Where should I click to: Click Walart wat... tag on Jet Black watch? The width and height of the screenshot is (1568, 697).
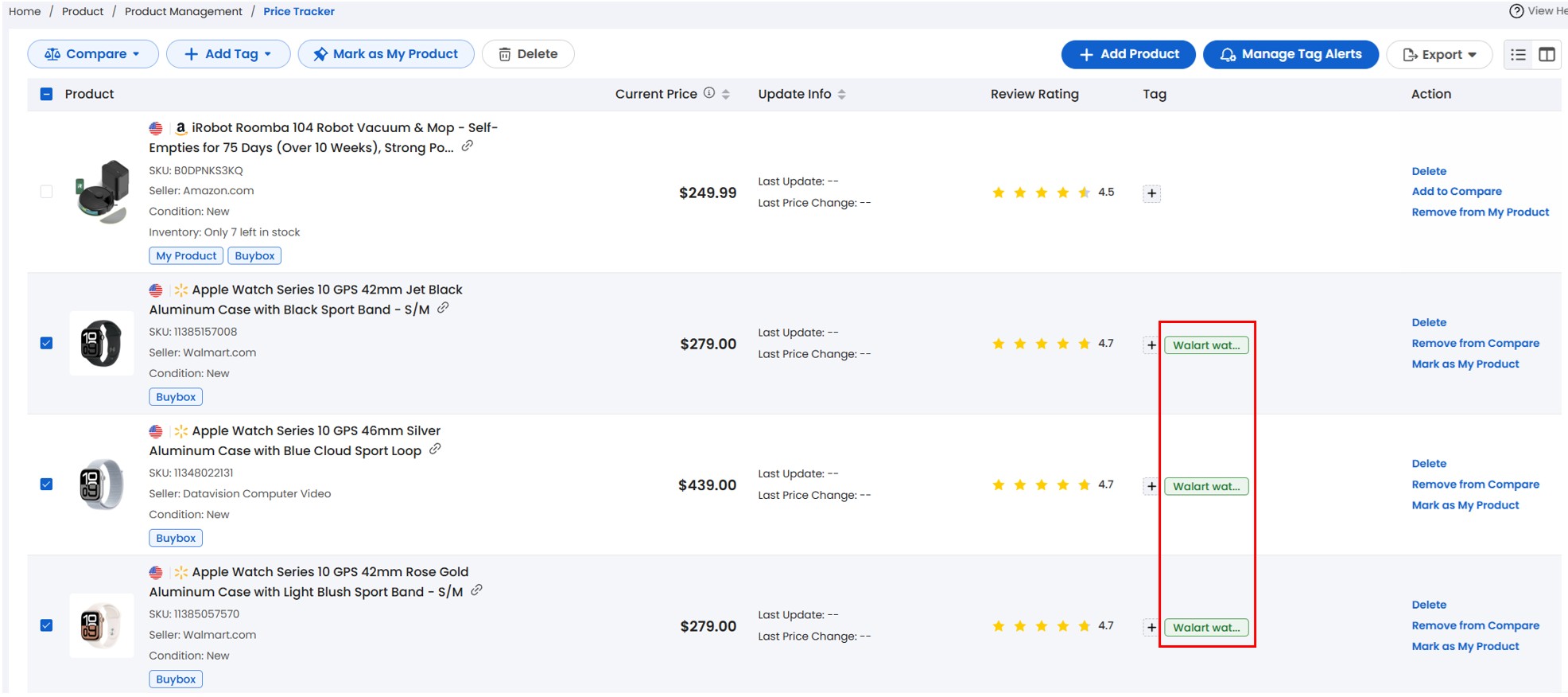1206,345
